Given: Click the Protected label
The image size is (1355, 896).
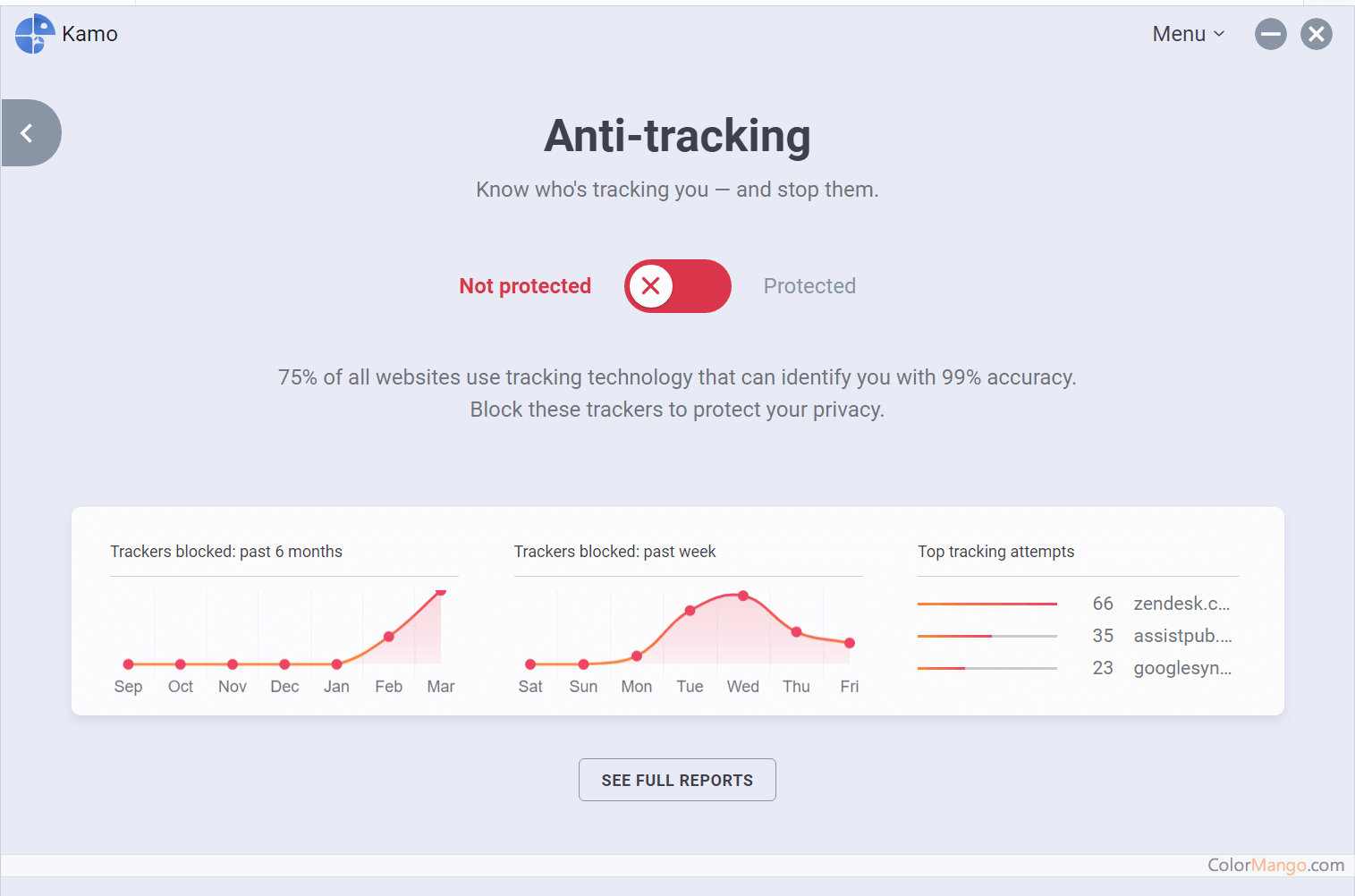Looking at the screenshot, I should point(809,286).
